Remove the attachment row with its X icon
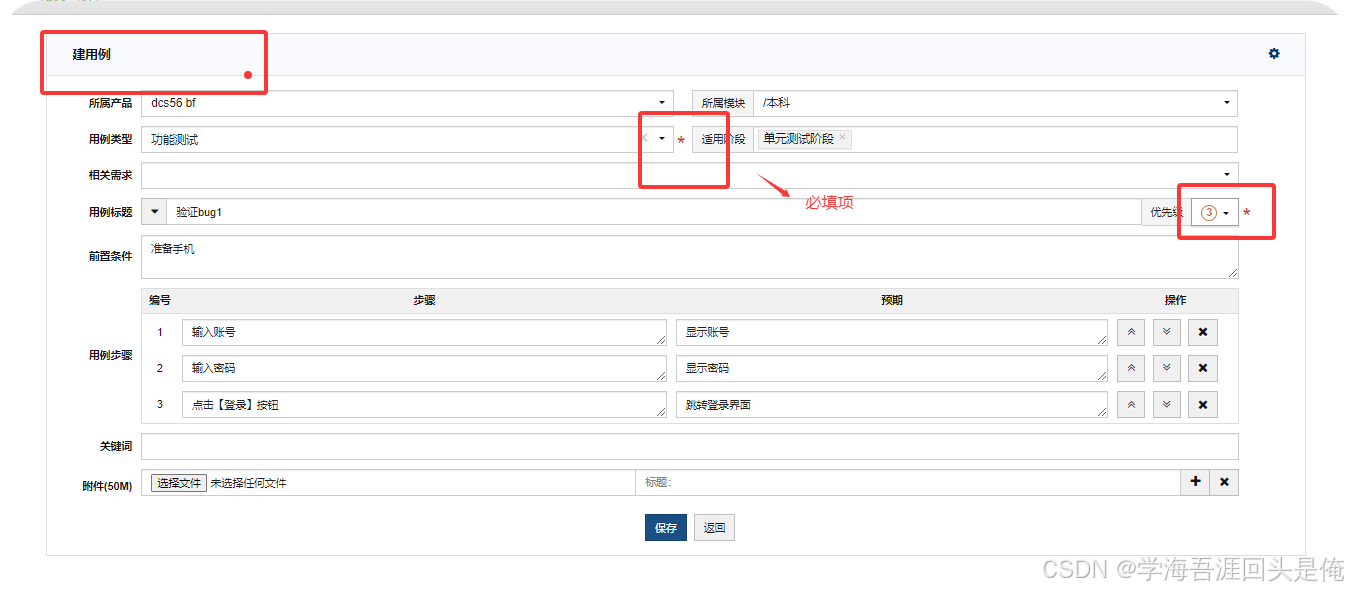The image size is (1348, 591). 1224,482
